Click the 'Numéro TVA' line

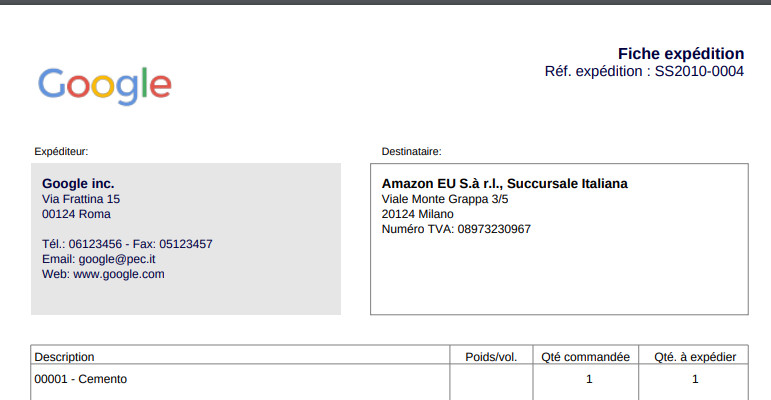point(456,229)
